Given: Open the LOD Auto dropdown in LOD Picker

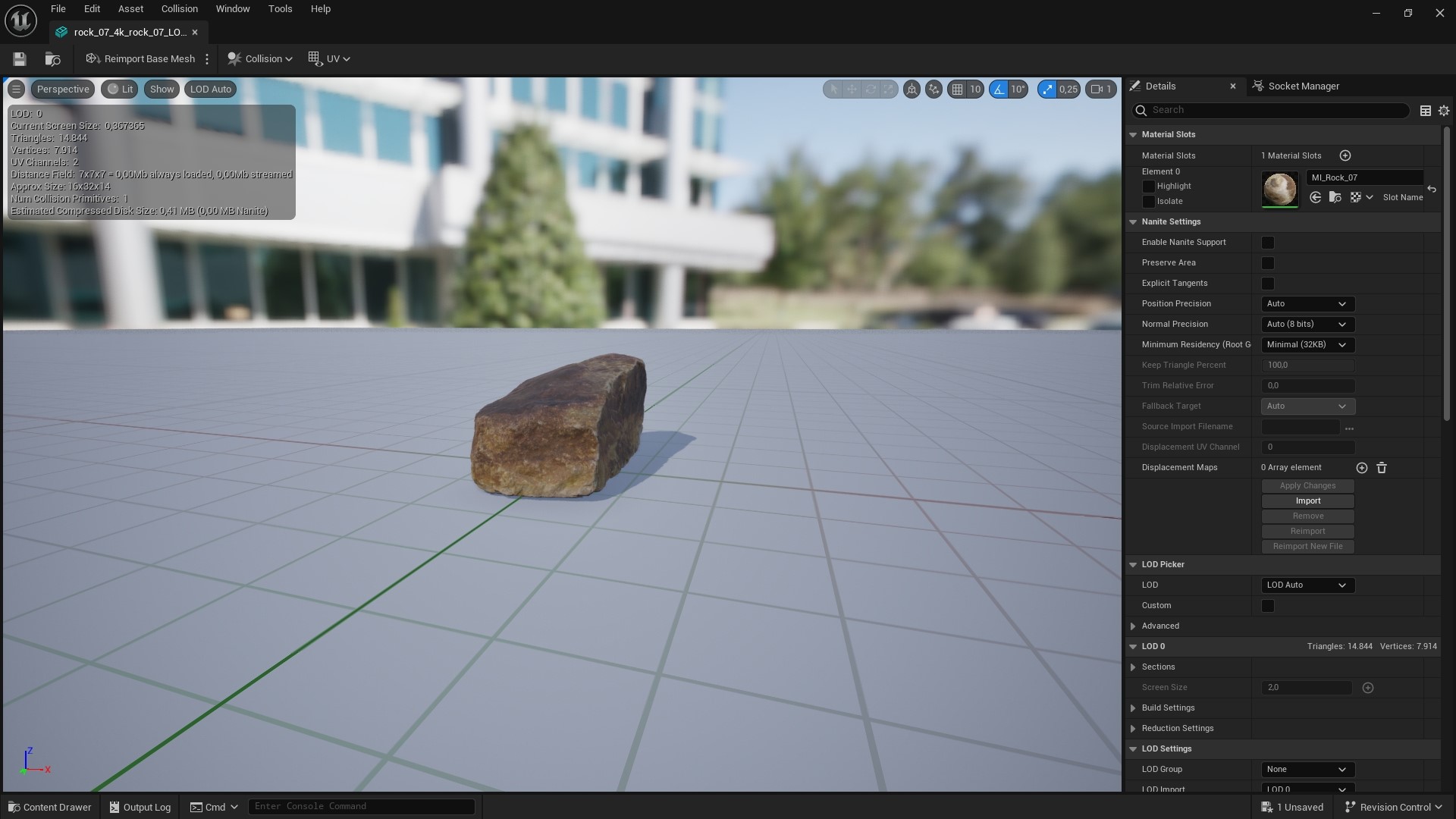Looking at the screenshot, I should (1307, 585).
